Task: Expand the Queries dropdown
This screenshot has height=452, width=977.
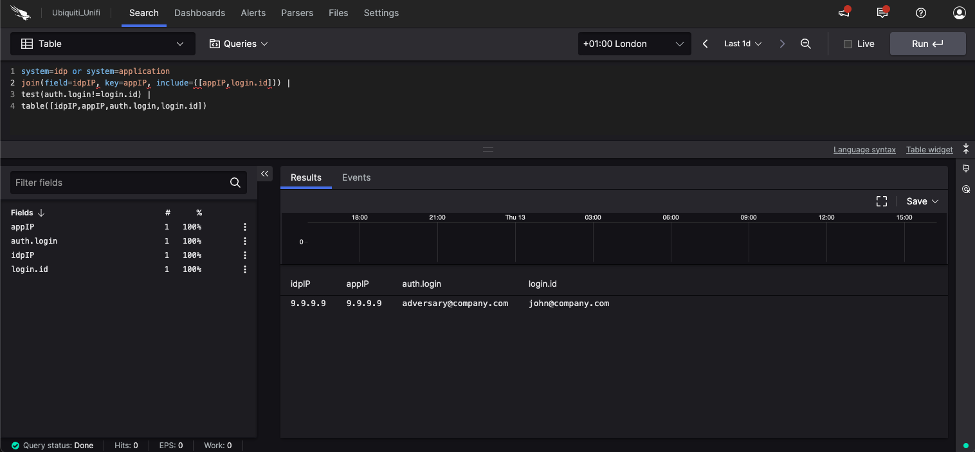Action: pyautogui.click(x=239, y=44)
